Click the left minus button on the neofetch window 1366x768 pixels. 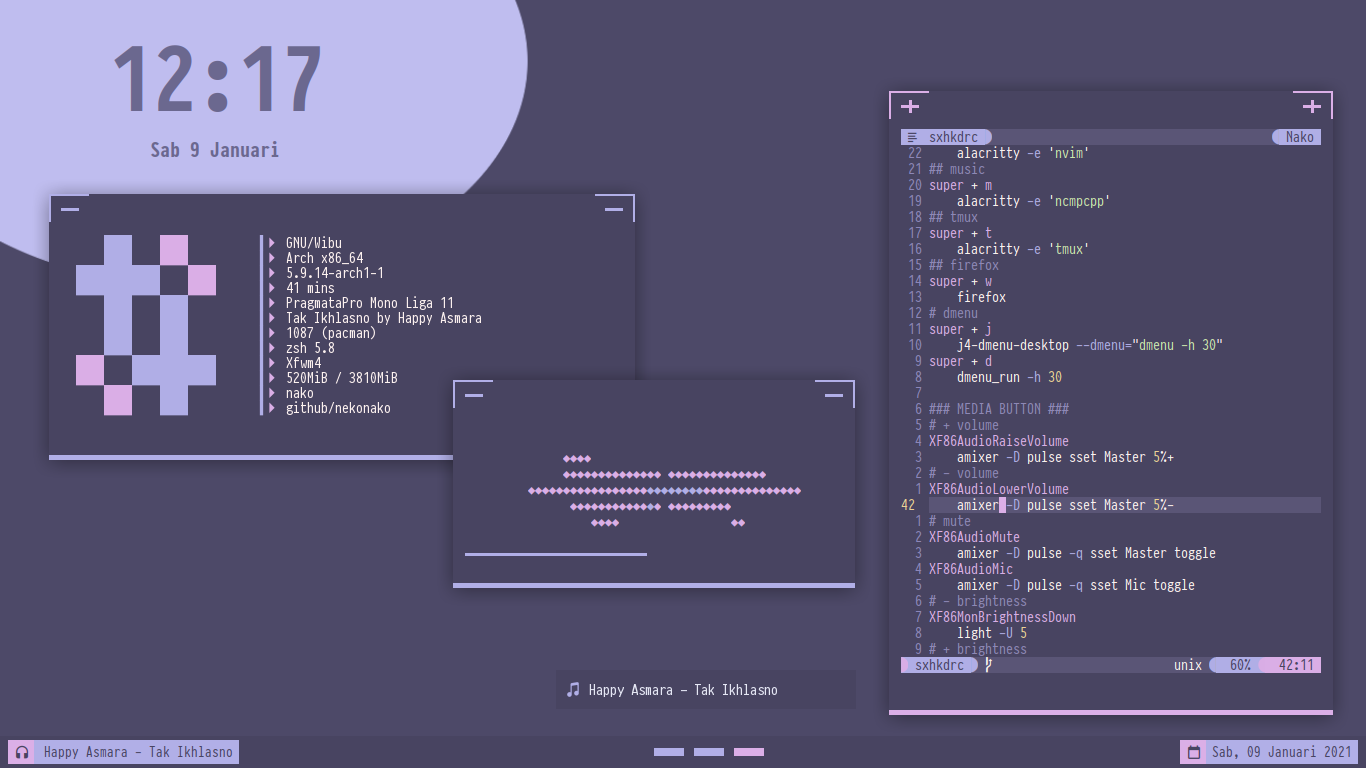click(x=70, y=209)
